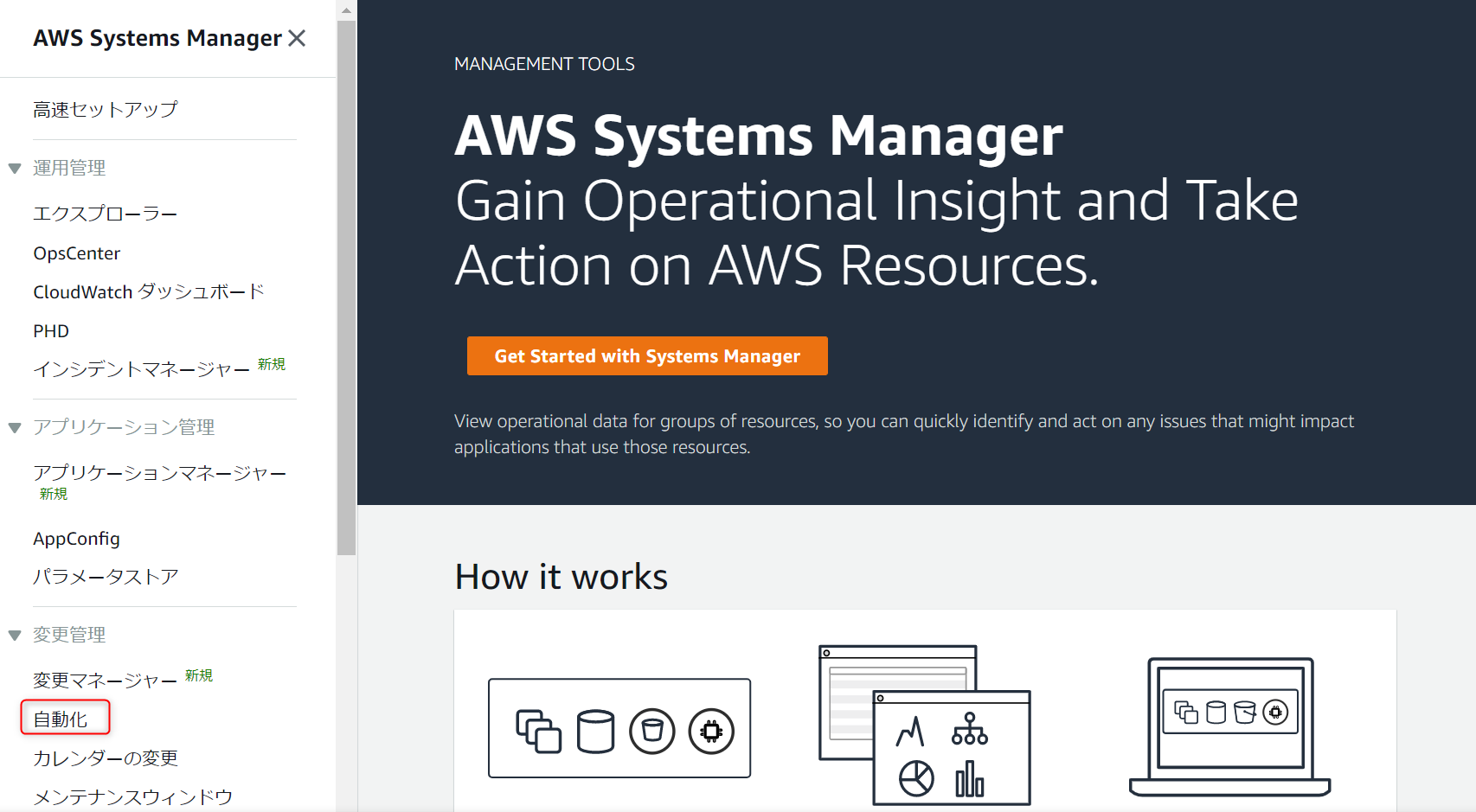Click the resources diagram under How it works

tap(619, 729)
